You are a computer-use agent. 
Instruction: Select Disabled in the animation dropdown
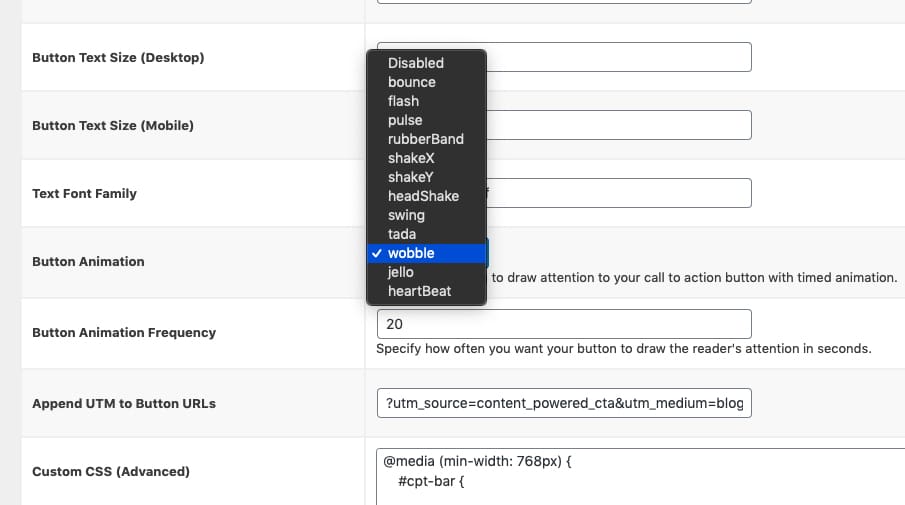coord(427,63)
